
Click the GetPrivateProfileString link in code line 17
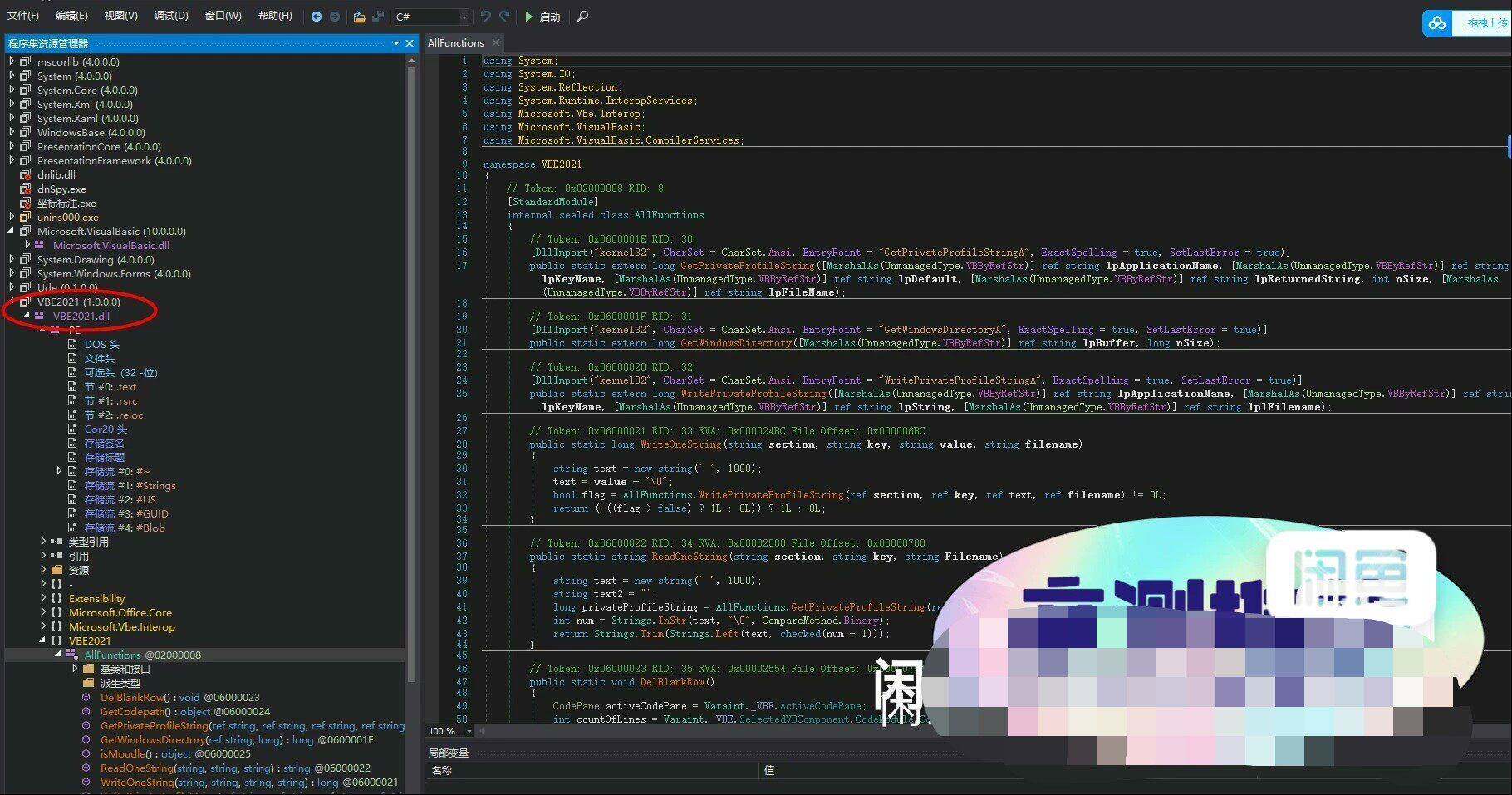pos(747,266)
